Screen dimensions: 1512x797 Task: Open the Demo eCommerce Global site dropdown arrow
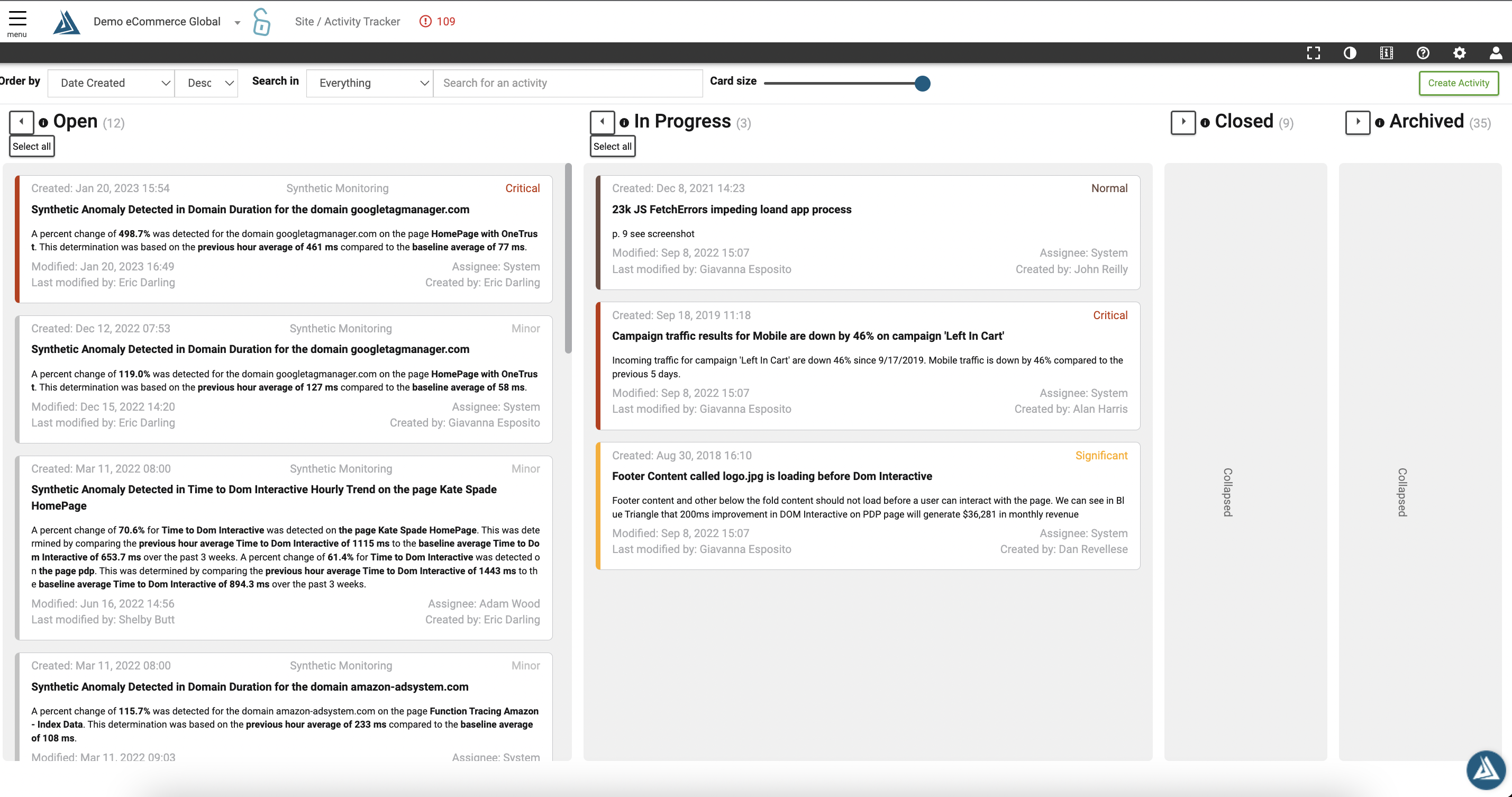point(237,23)
